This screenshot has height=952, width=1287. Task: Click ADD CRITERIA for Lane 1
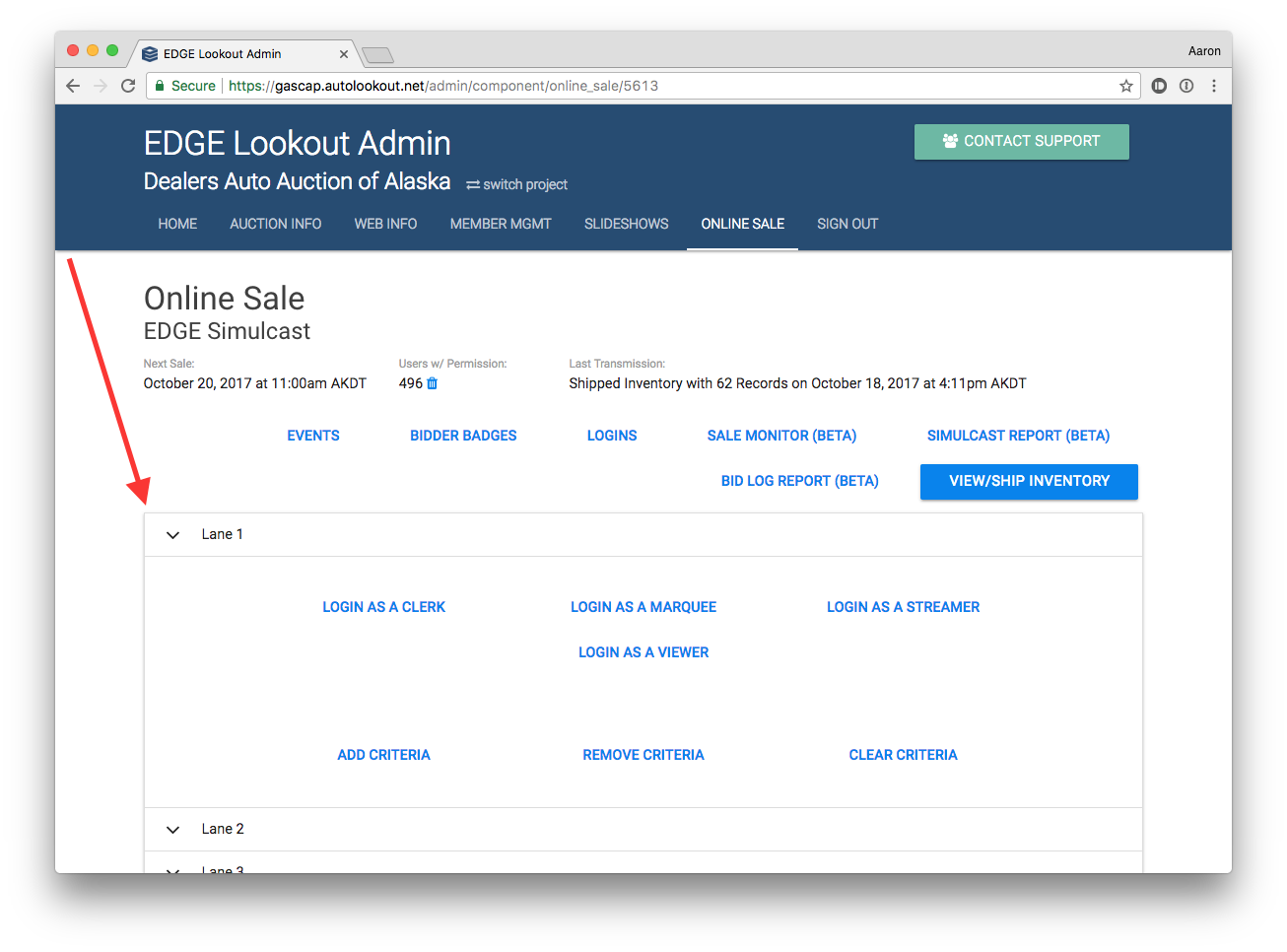click(x=384, y=755)
